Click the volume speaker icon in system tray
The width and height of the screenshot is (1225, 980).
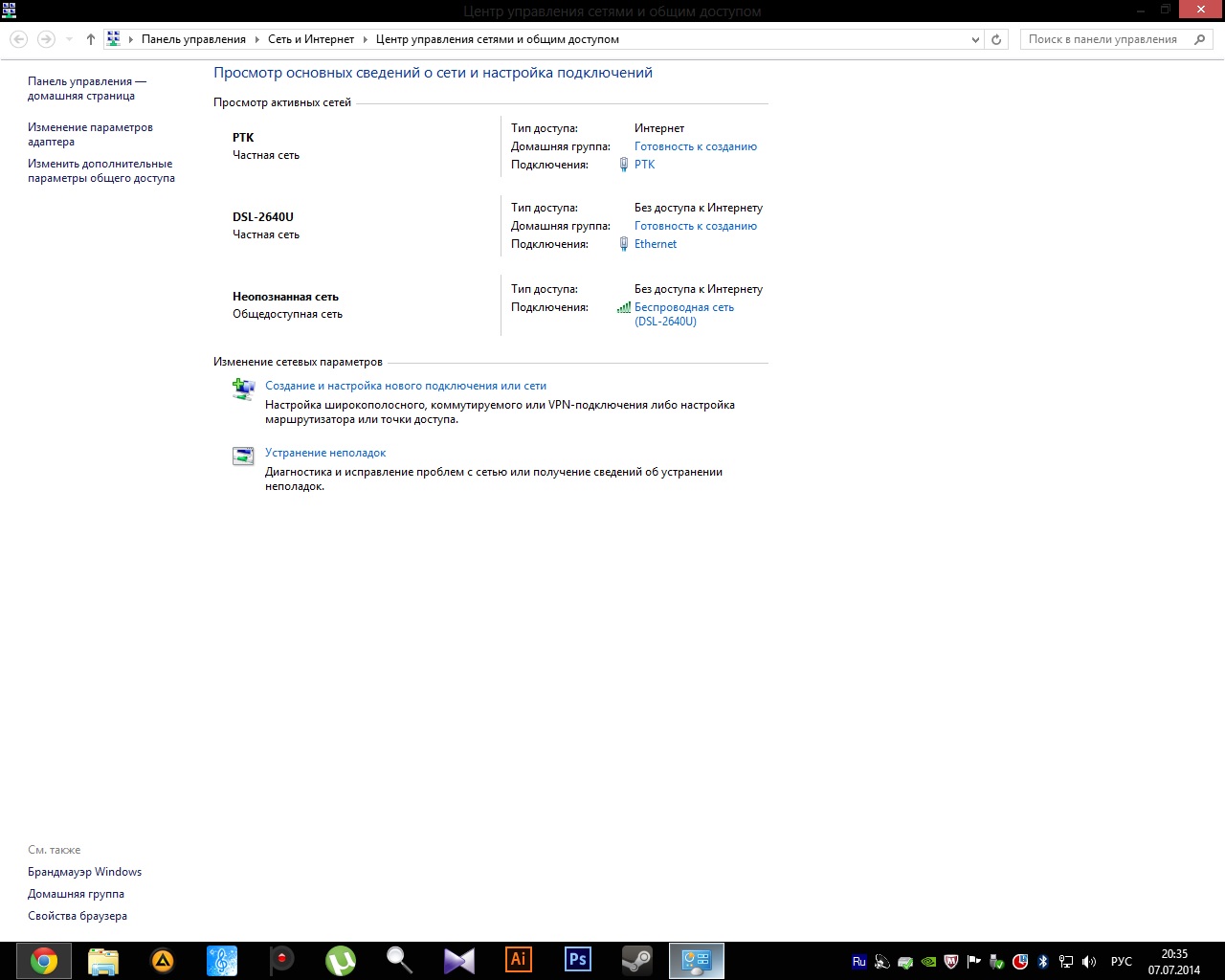pyautogui.click(x=1089, y=962)
